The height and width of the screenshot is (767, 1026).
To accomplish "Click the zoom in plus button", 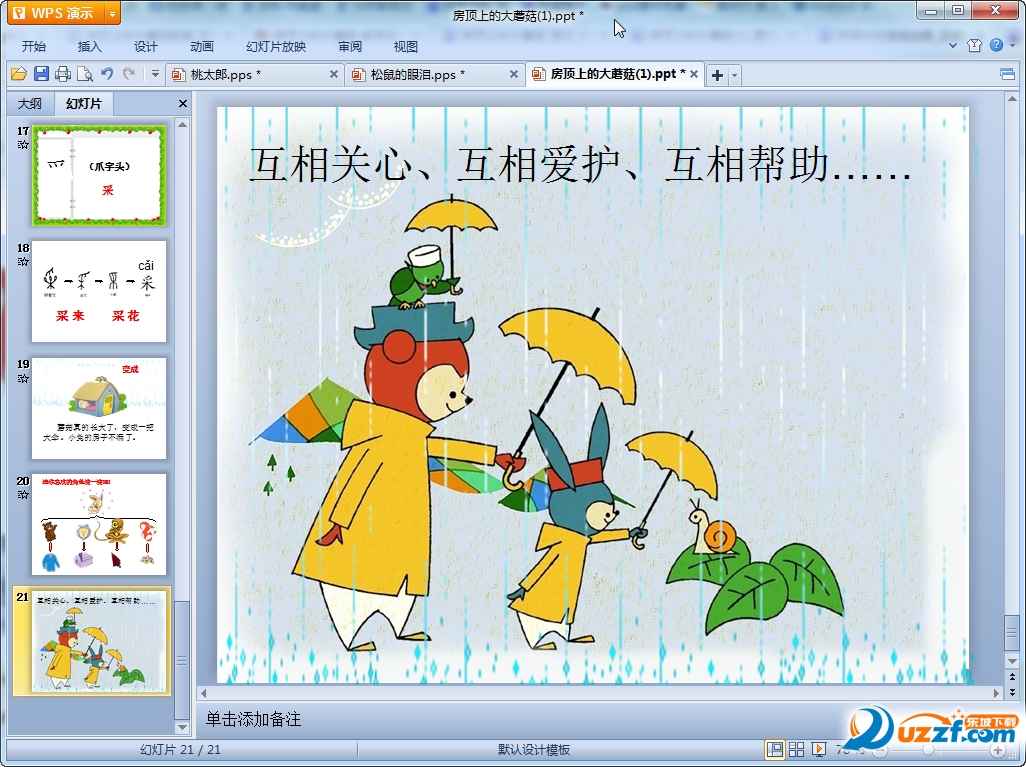I will pyautogui.click(x=998, y=750).
